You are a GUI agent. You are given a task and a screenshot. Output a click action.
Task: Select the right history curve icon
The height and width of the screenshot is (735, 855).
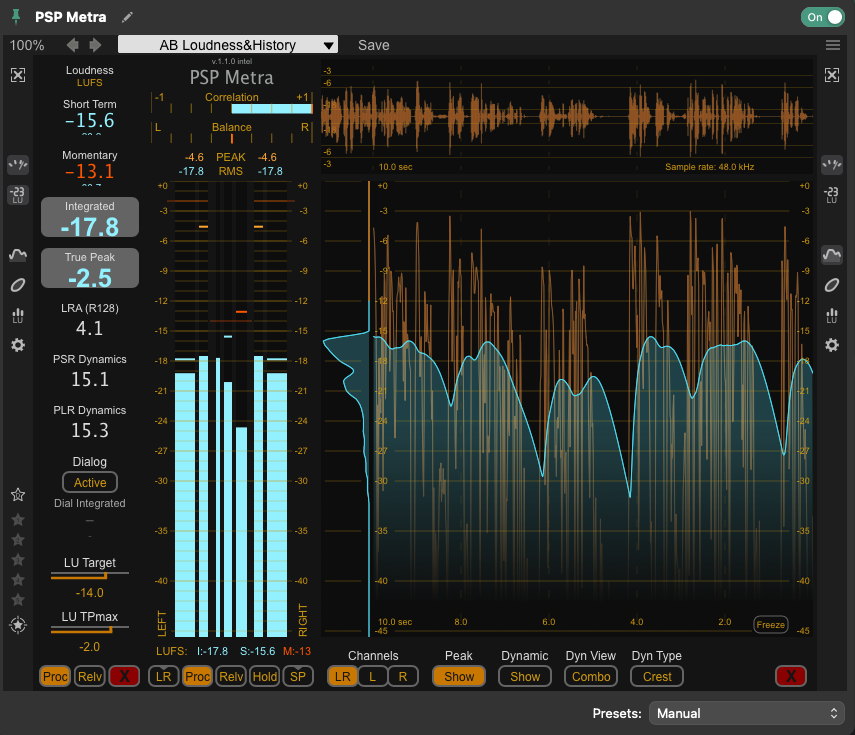pyautogui.click(x=832, y=255)
